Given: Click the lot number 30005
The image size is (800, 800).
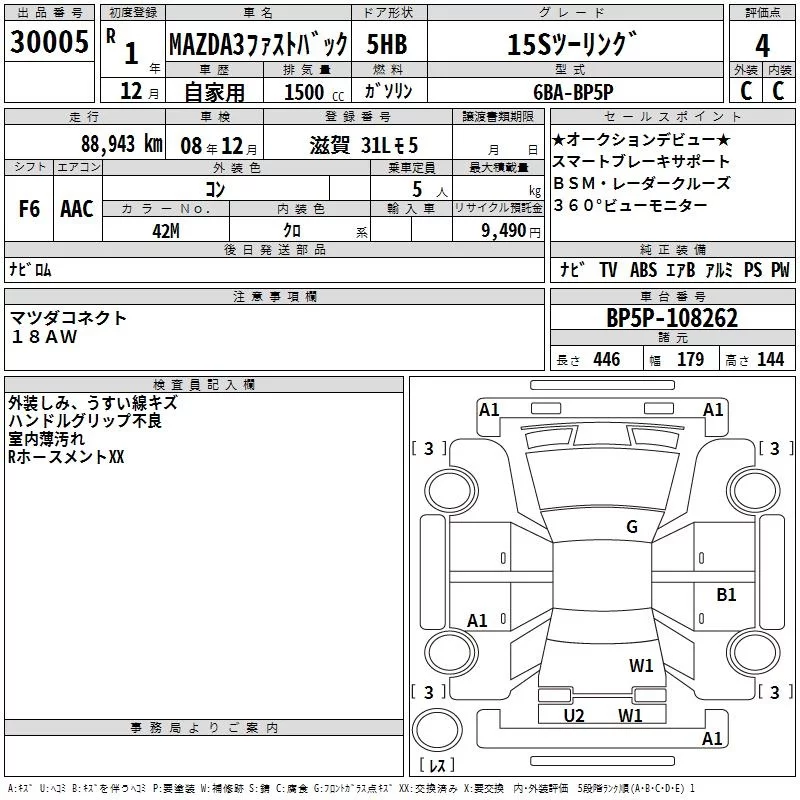Looking at the screenshot, I should point(49,42).
